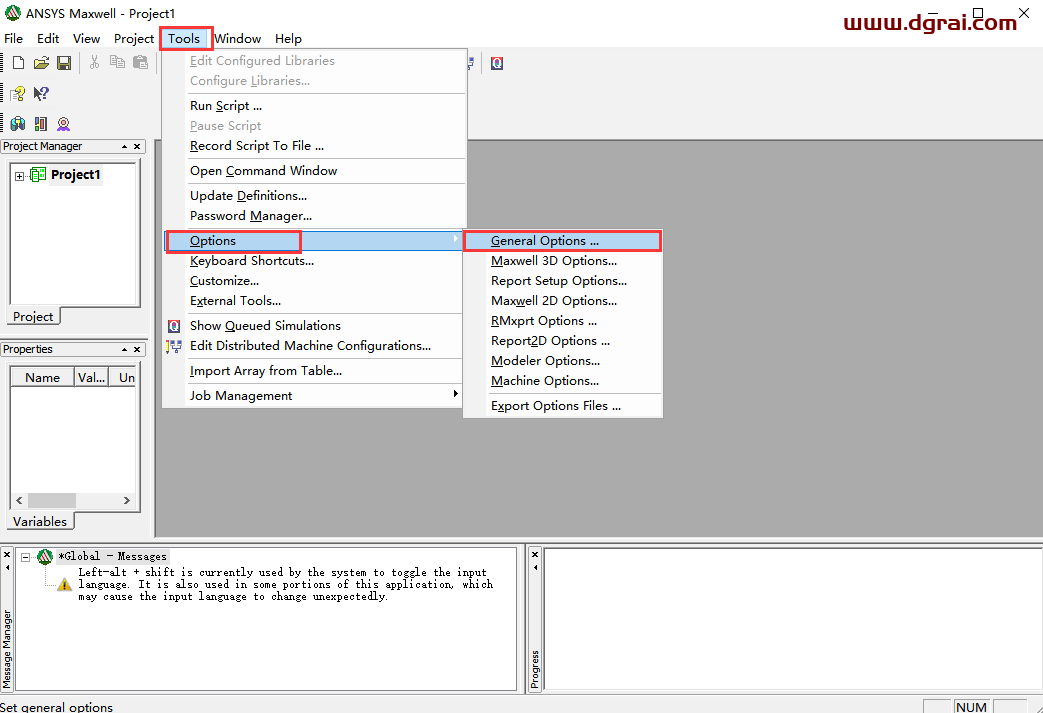Click the Save floppy disk icon
The image size is (1043, 713).
coord(64,63)
